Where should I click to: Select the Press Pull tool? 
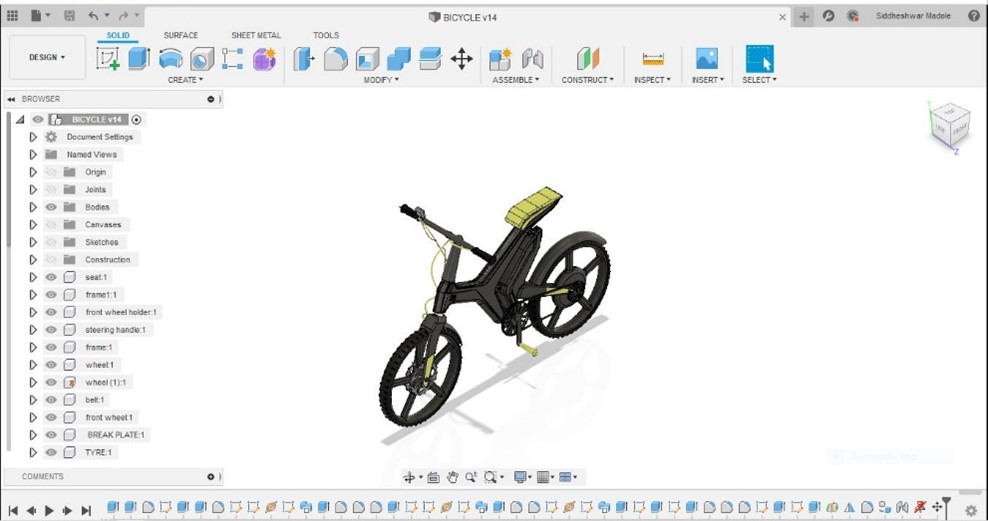click(x=304, y=59)
